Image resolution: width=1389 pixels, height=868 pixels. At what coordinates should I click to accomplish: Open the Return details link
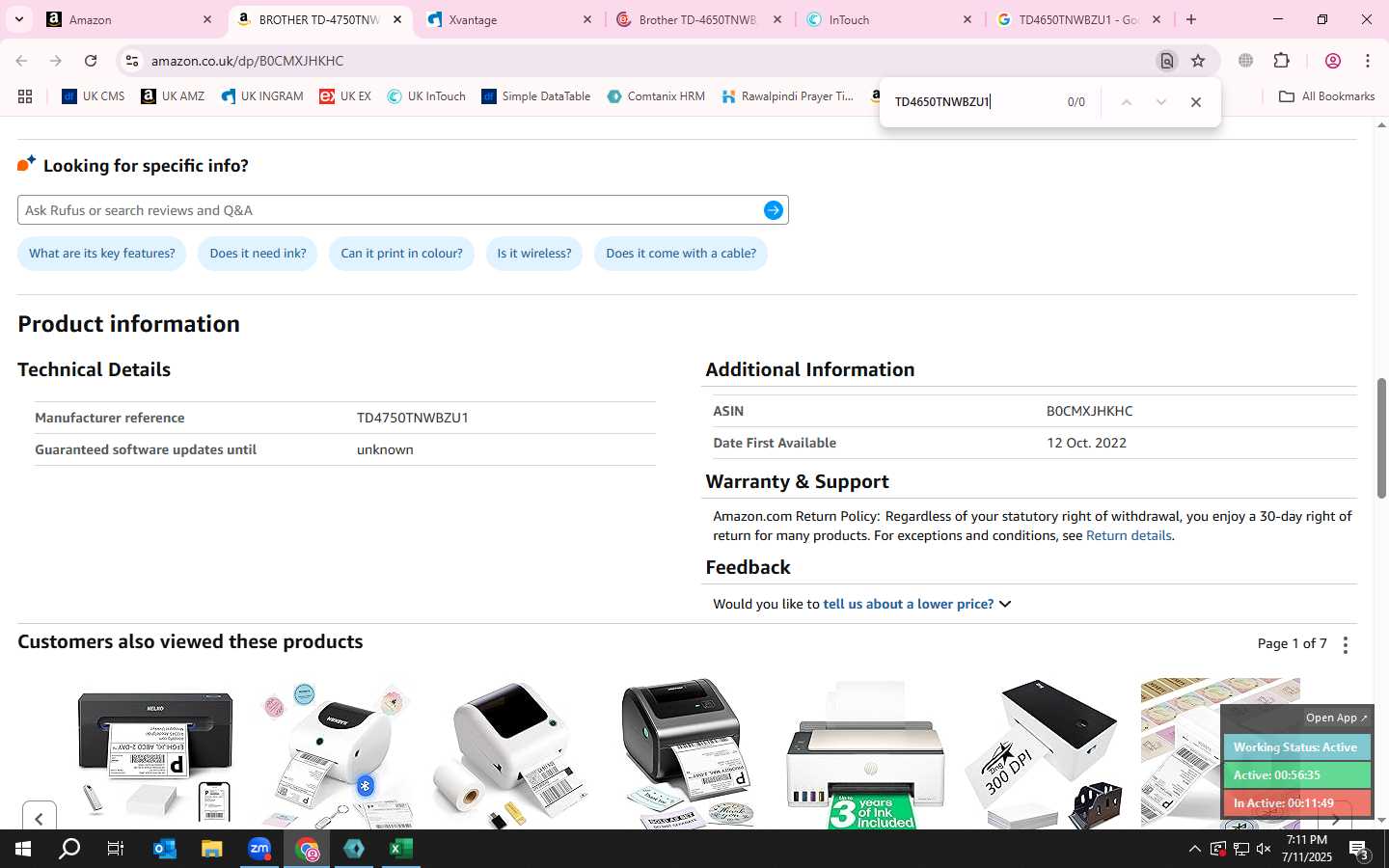[x=1129, y=535]
